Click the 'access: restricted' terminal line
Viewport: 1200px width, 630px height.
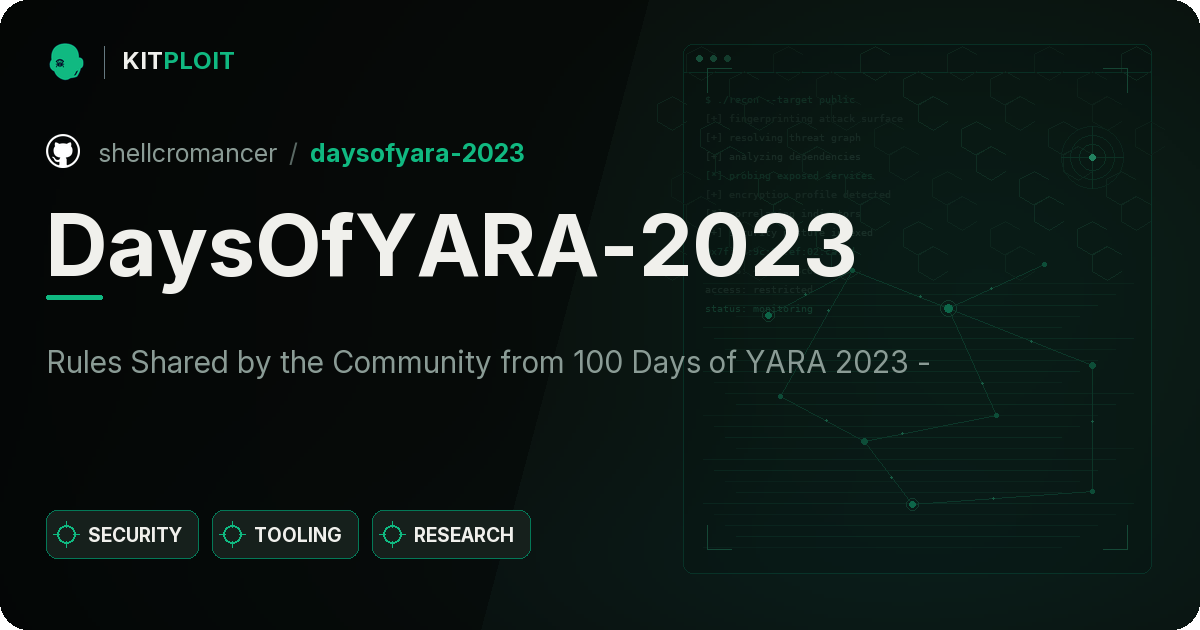point(759,290)
